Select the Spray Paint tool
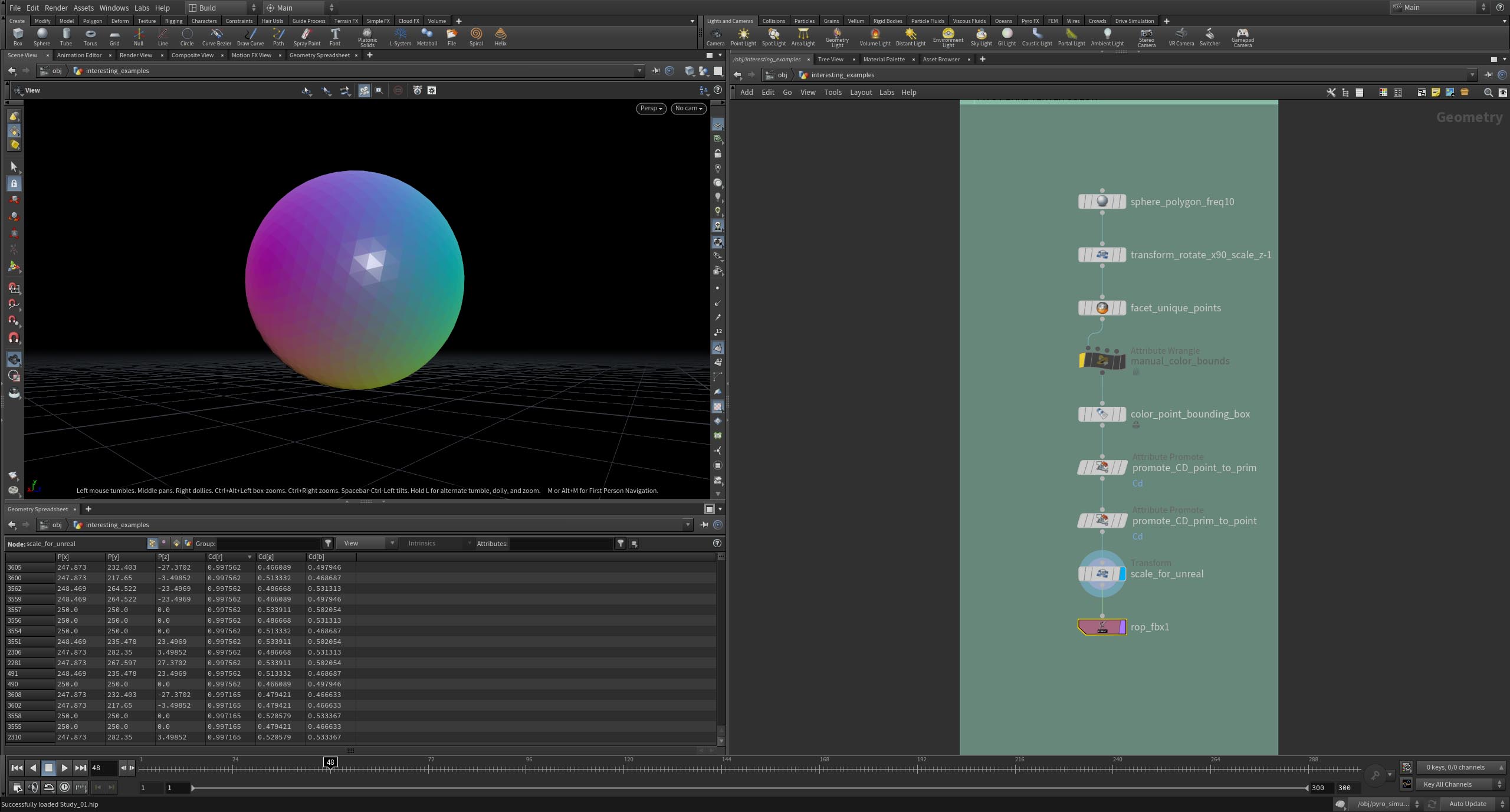This screenshot has width=1510, height=812. point(307,37)
